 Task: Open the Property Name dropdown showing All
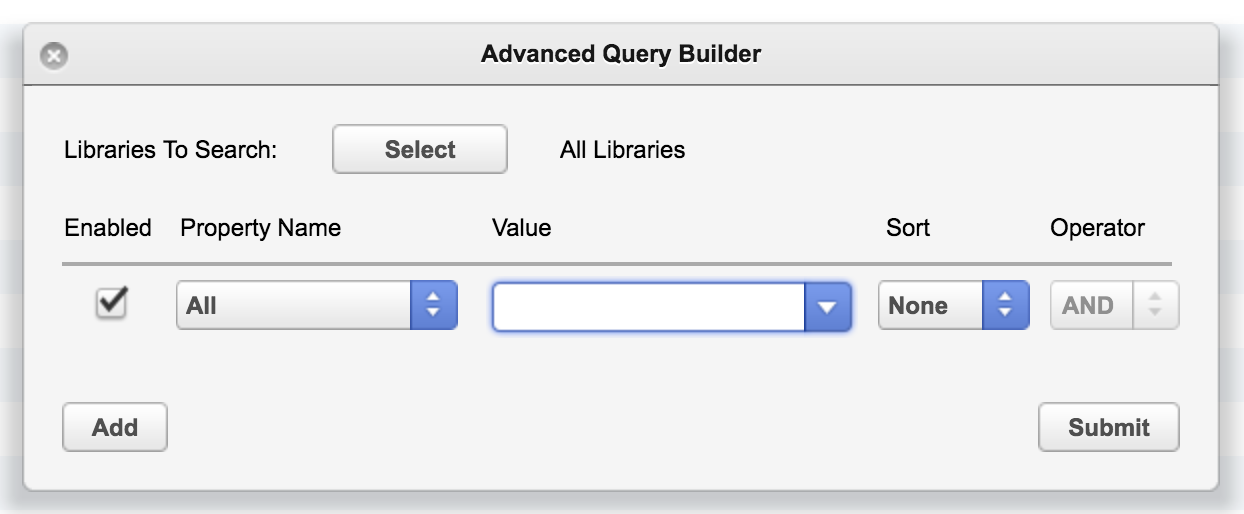coord(317,306)
